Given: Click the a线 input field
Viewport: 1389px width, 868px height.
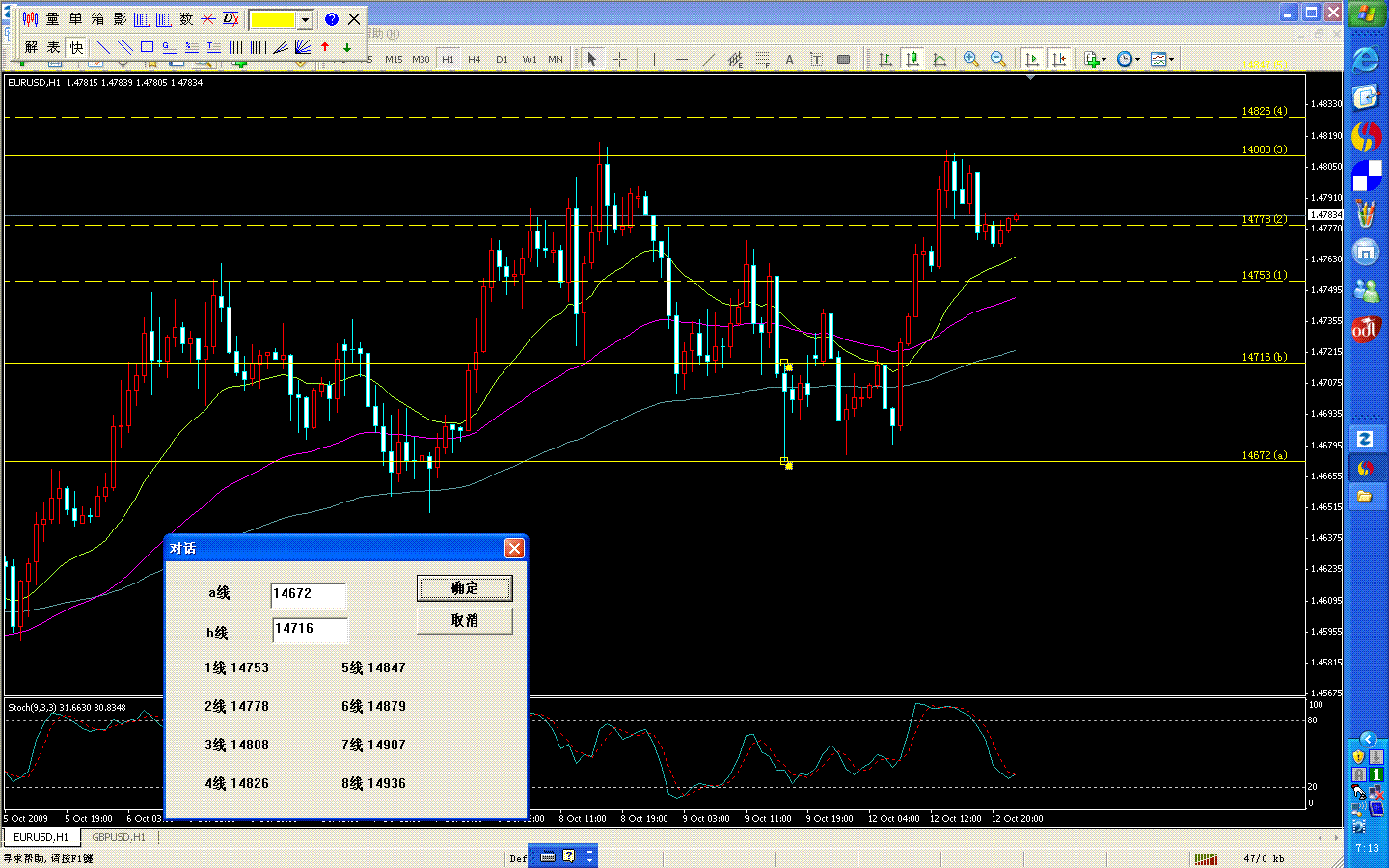Looking at the screenshot, I should tap(308, 595).
